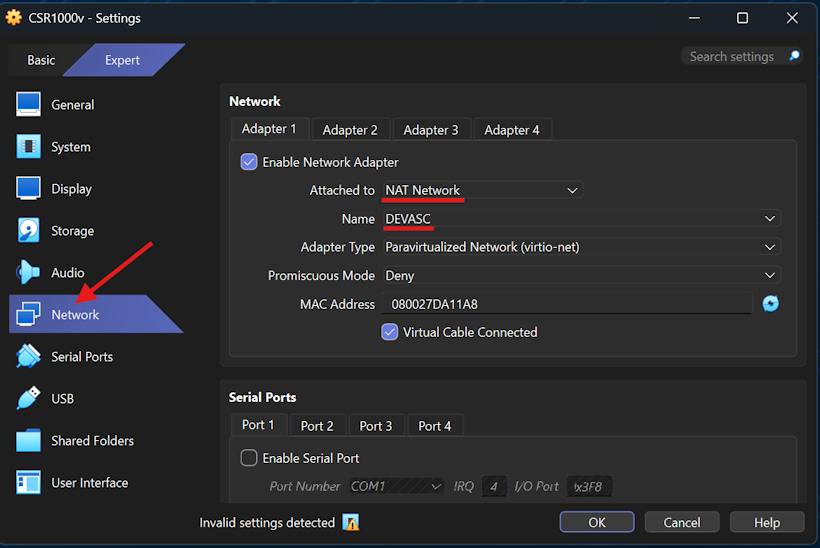This screenshot has width=820, height=548.
Task: Switch to the Basic tab
Action: coord(41,60)
